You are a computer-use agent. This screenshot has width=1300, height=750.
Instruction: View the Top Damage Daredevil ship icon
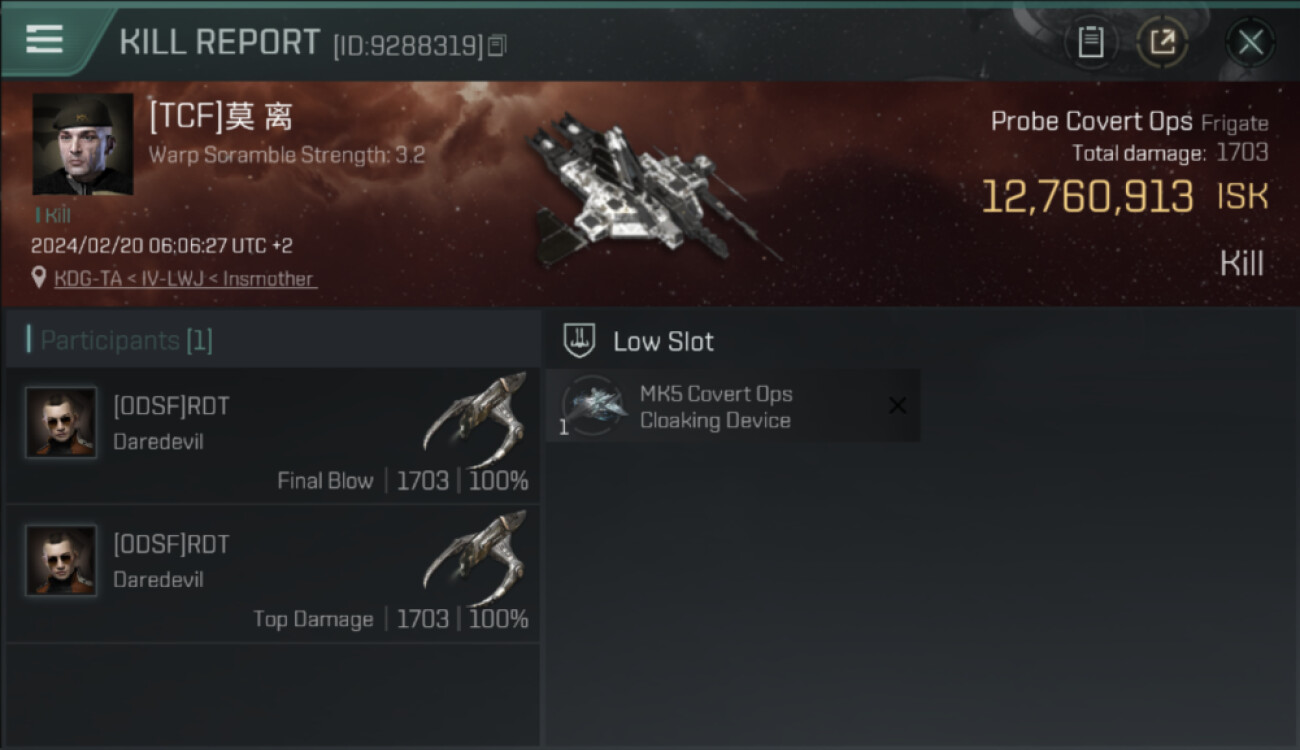coord(476,558)
